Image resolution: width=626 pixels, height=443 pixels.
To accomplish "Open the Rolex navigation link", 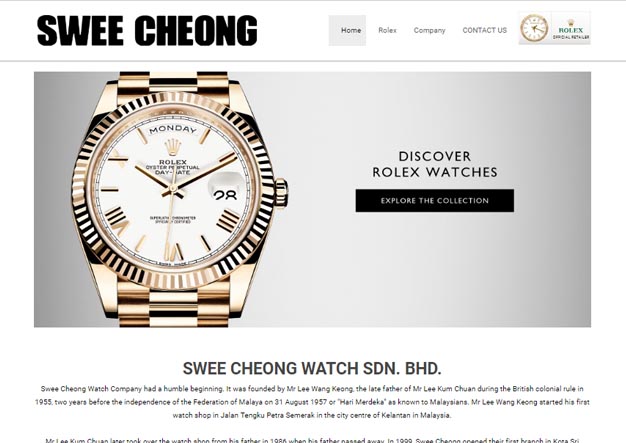I will click(x=387, y=30).
